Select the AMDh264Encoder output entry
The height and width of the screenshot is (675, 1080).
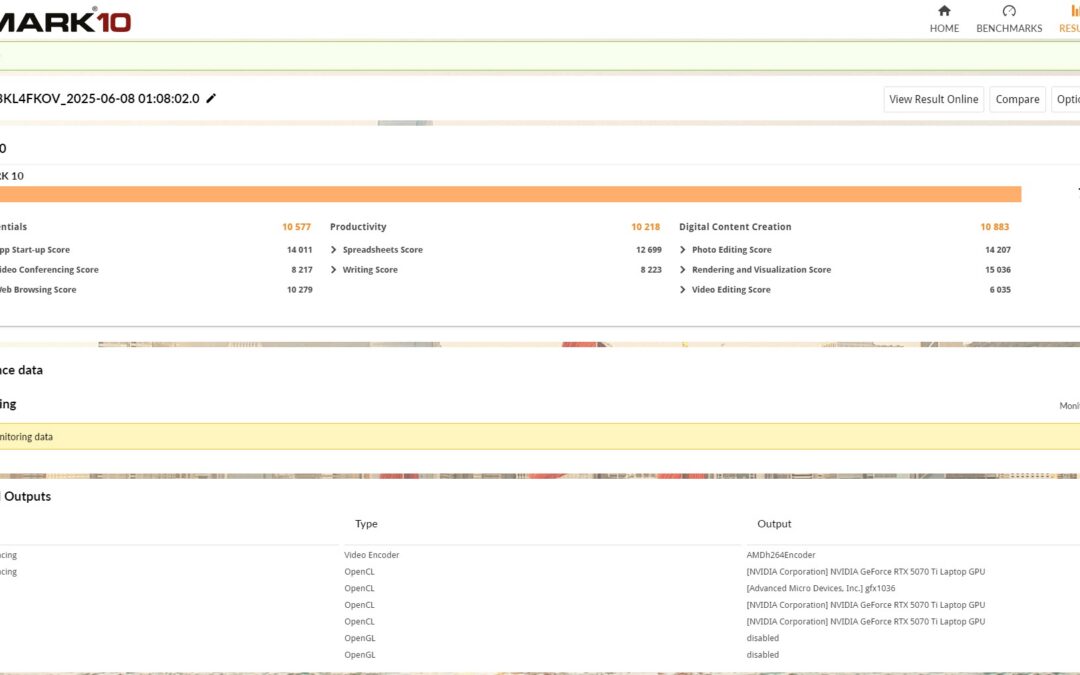pos(782,555)
